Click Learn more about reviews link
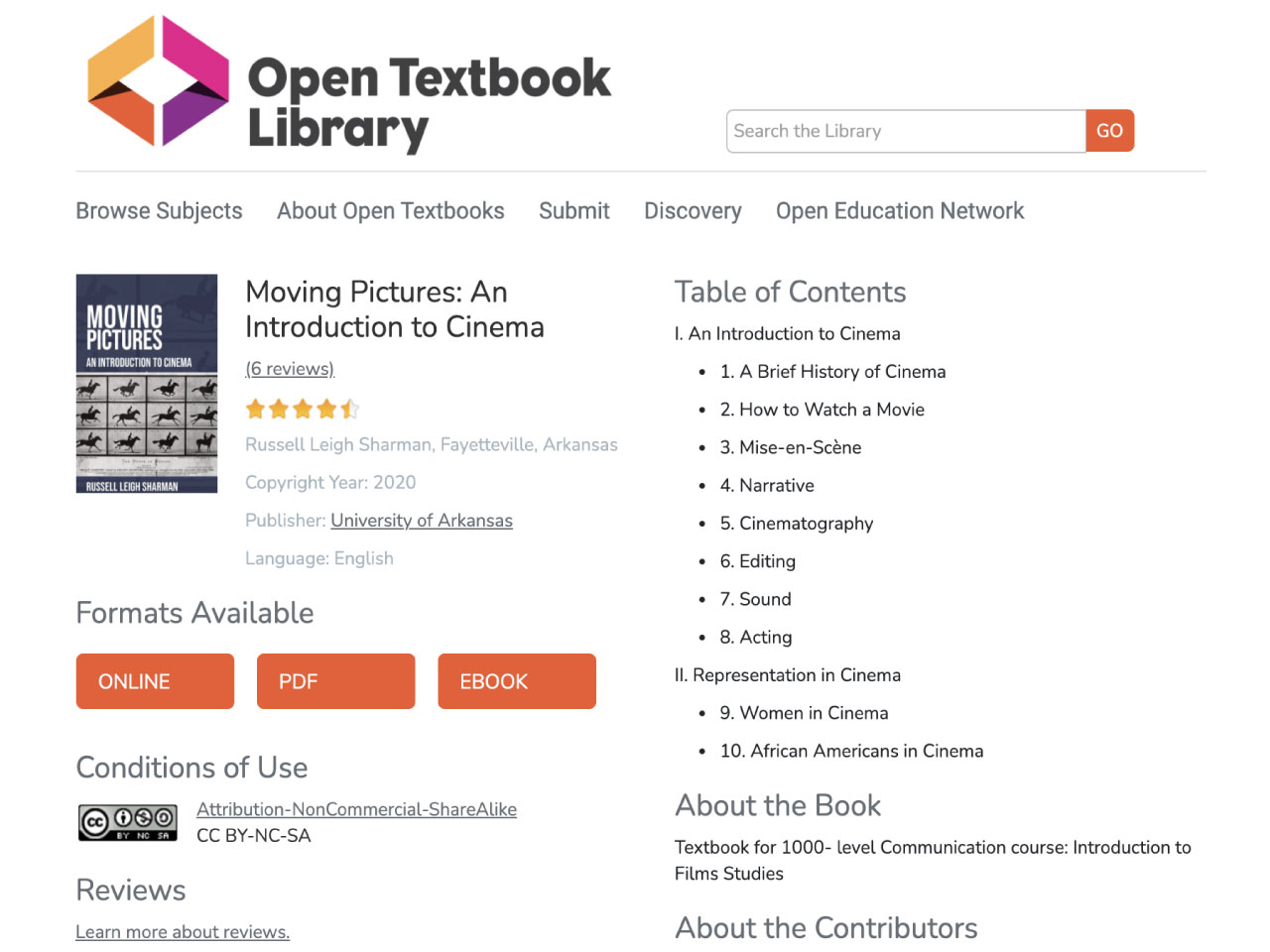 coord(183,932)
